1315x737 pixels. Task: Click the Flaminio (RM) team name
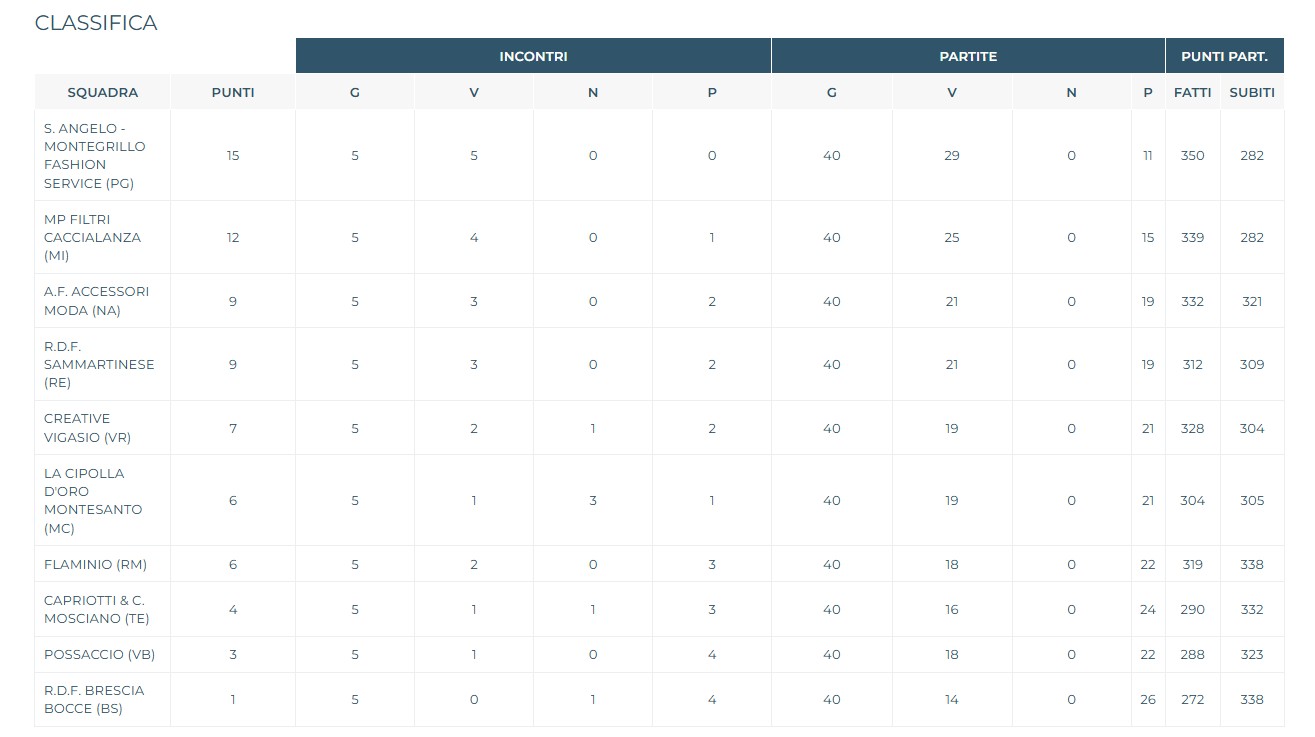tap(95, 564)
